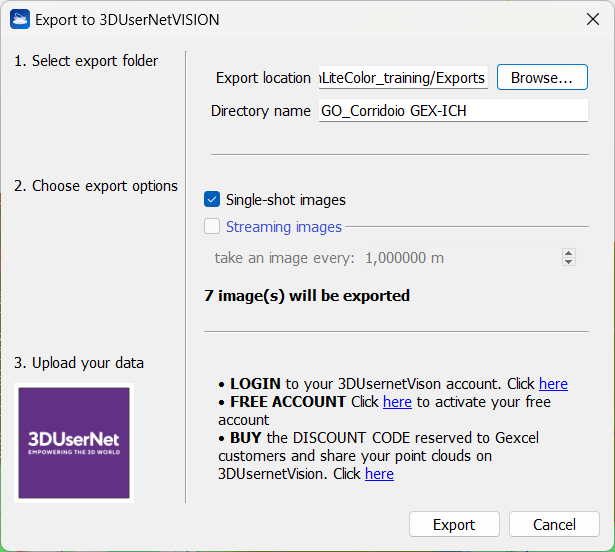Click the '7 image(s) will be exported' text
Viewport: 615px width, 552px height.
pyautogui.click(x=307, y=296)
